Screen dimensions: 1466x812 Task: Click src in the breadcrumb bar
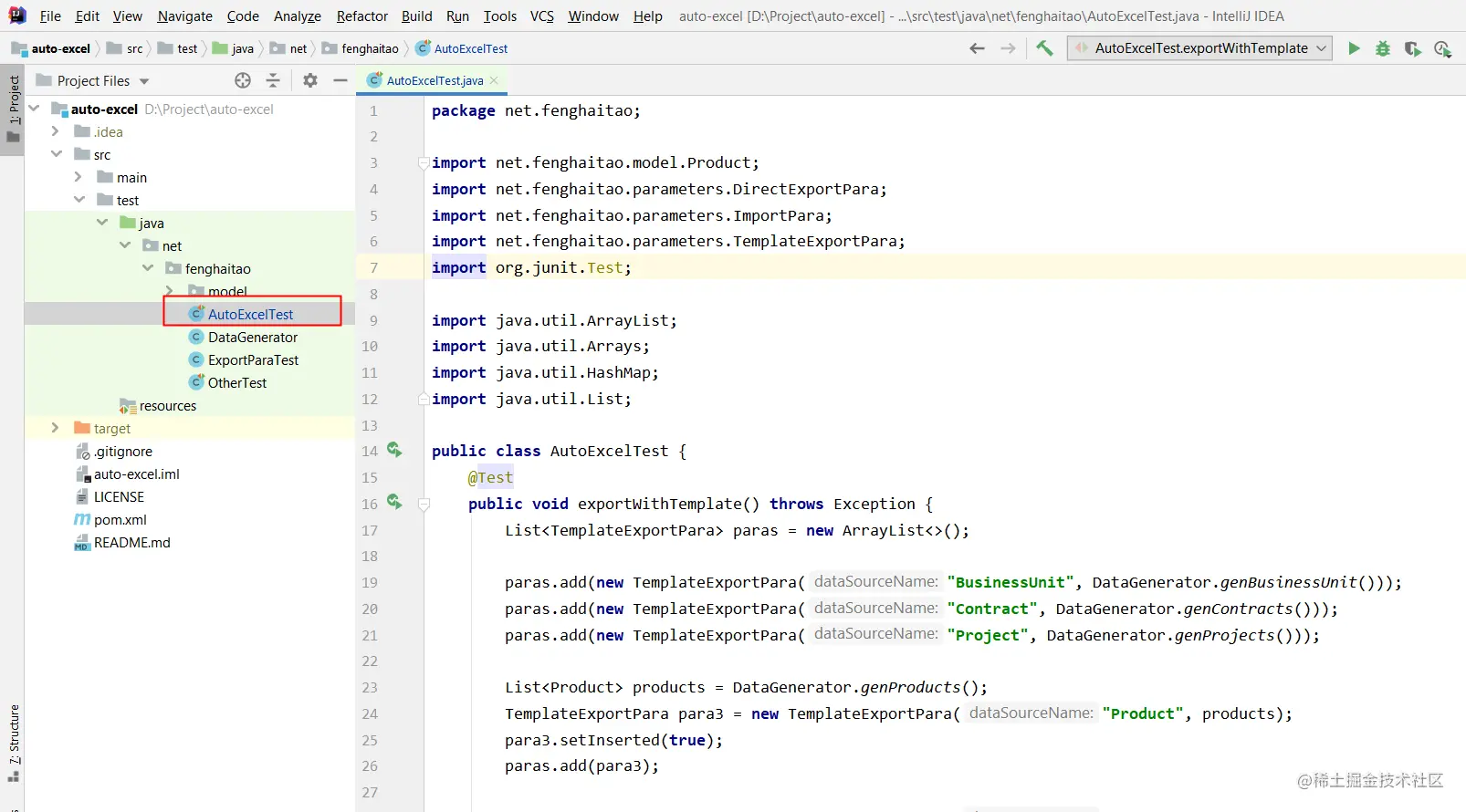125,48
